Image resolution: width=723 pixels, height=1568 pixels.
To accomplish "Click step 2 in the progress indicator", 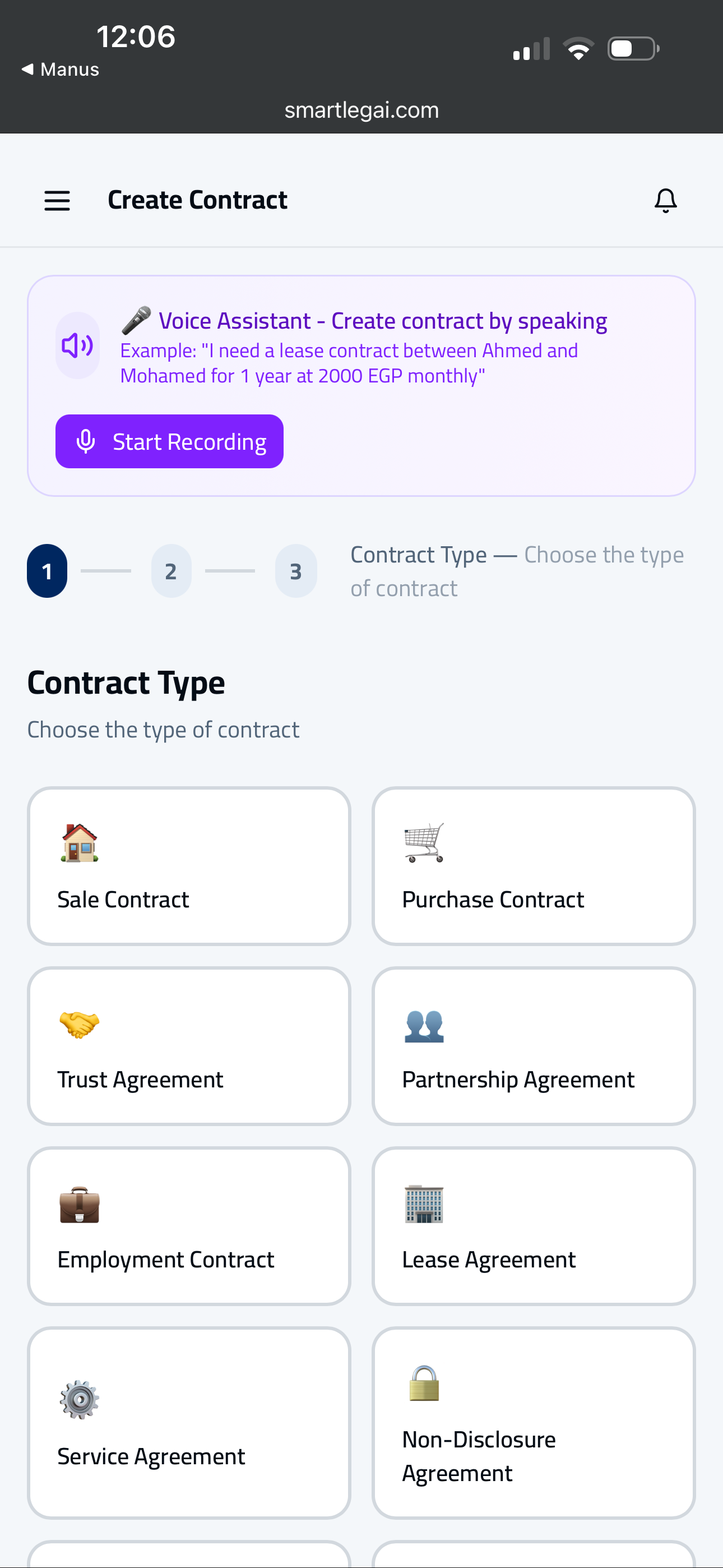I will pyautogui.click(x=171, y=571).
